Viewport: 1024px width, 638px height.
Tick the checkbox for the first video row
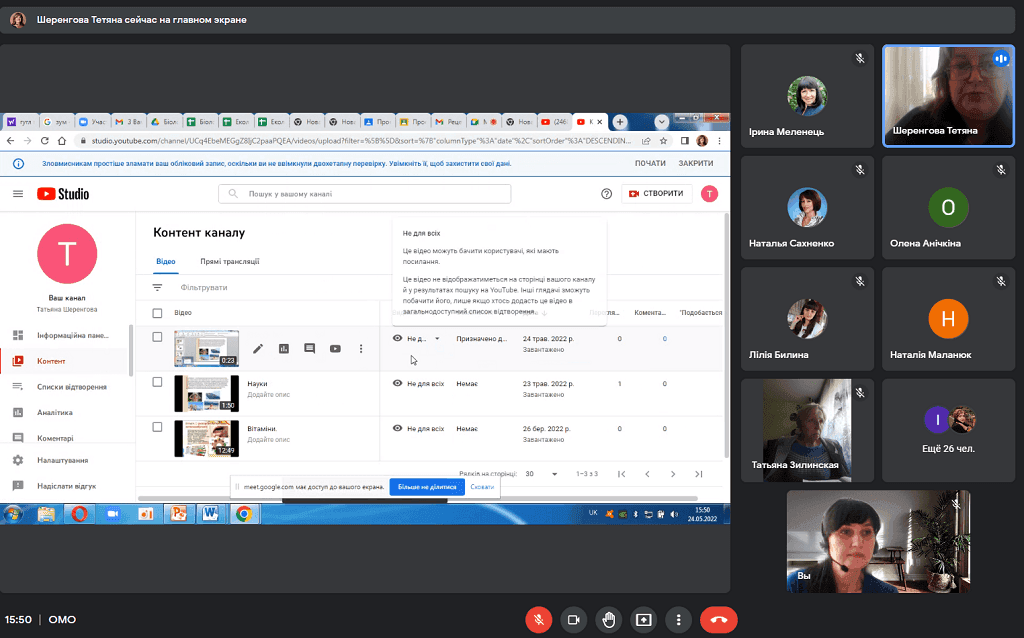[157, 337]
